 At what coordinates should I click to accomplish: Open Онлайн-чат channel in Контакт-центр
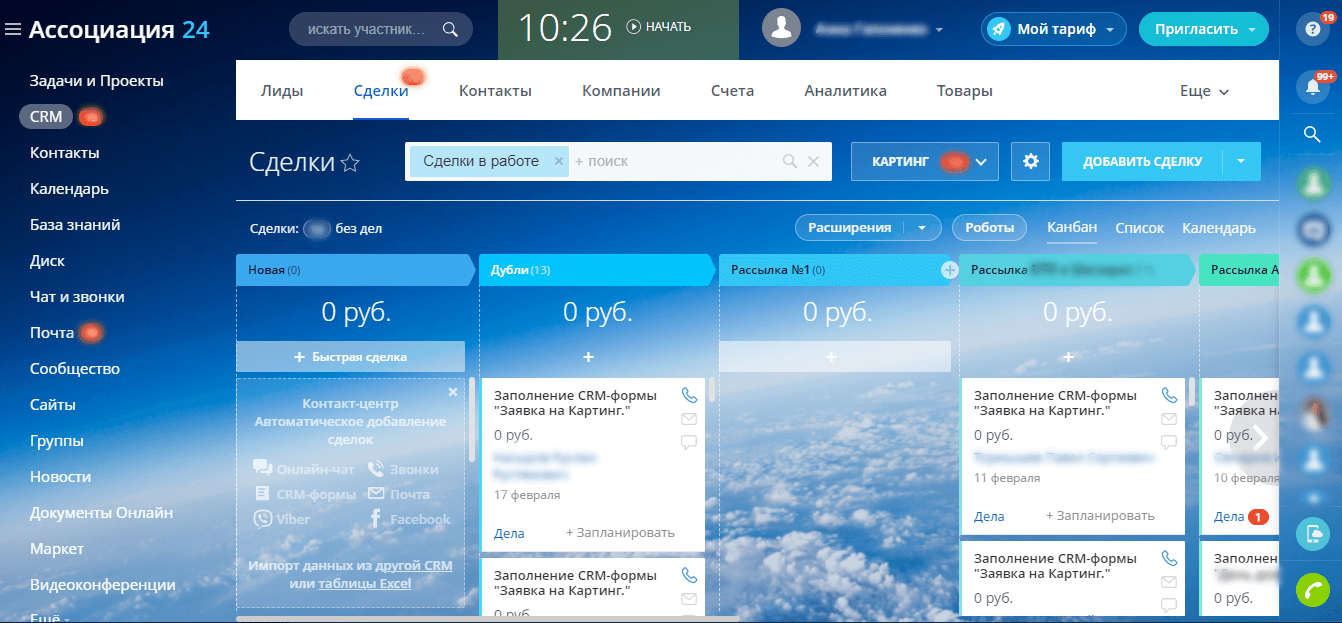304,468
